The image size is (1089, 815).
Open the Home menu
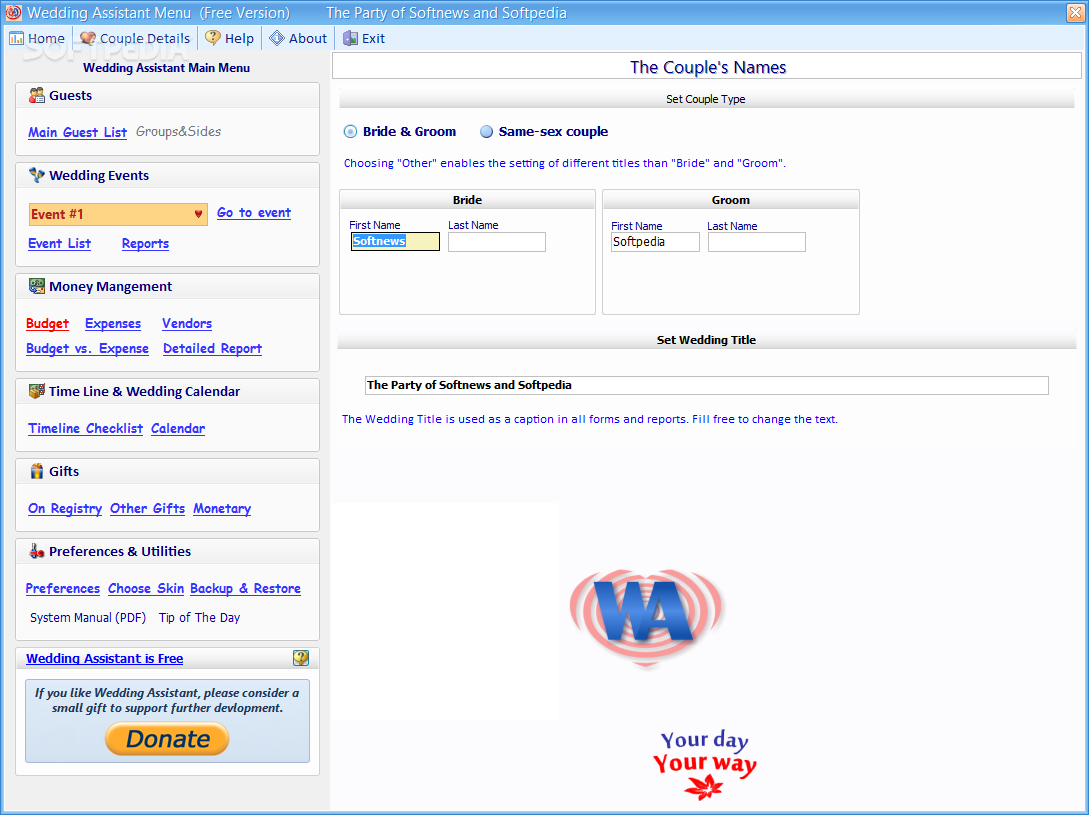click(37, 38)
